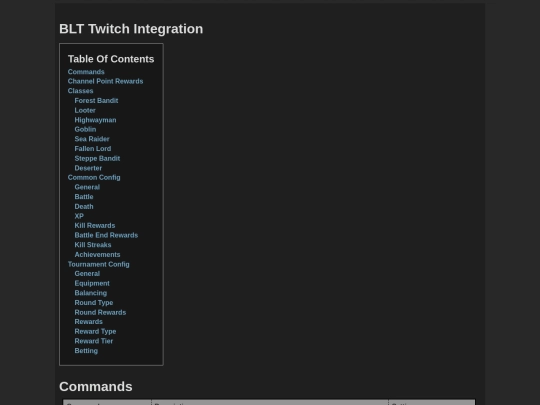The image size is (540, 405).
Task: Jump to the Death config link
Action: [x=84, y=206]
